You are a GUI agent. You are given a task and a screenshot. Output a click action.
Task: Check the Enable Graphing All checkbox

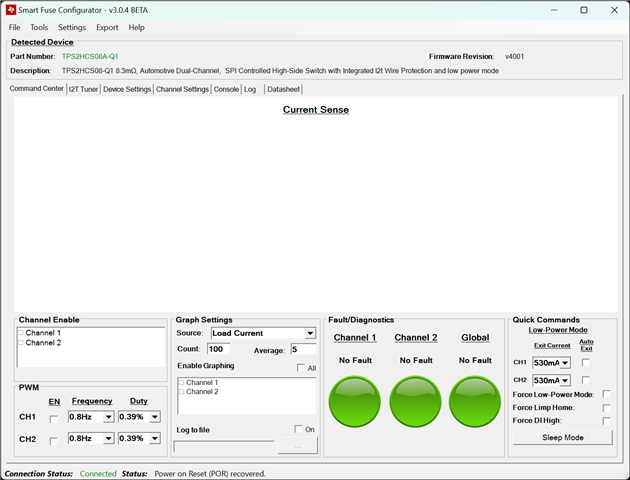click(301, 368)
